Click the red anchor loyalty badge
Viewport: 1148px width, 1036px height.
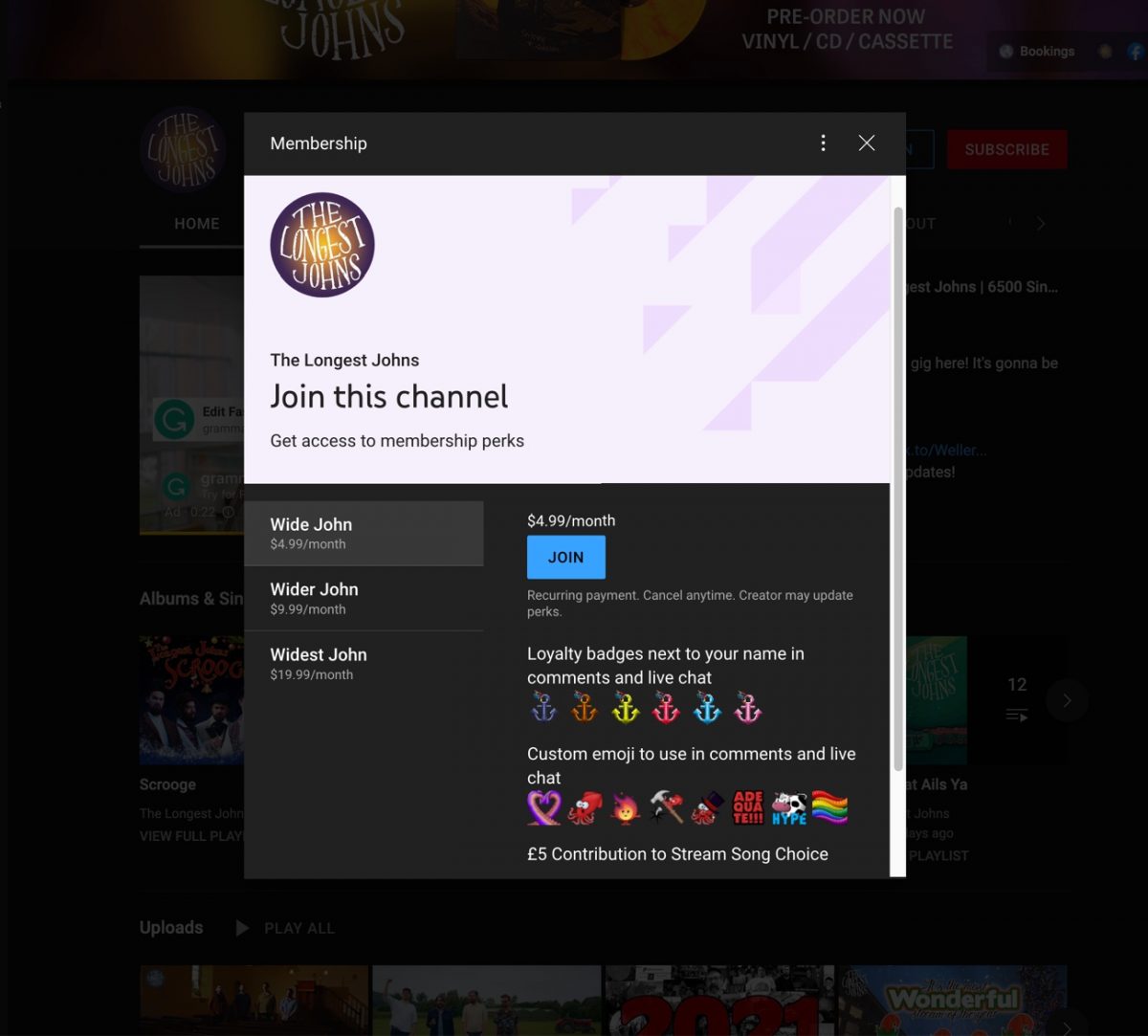[666, 708]
